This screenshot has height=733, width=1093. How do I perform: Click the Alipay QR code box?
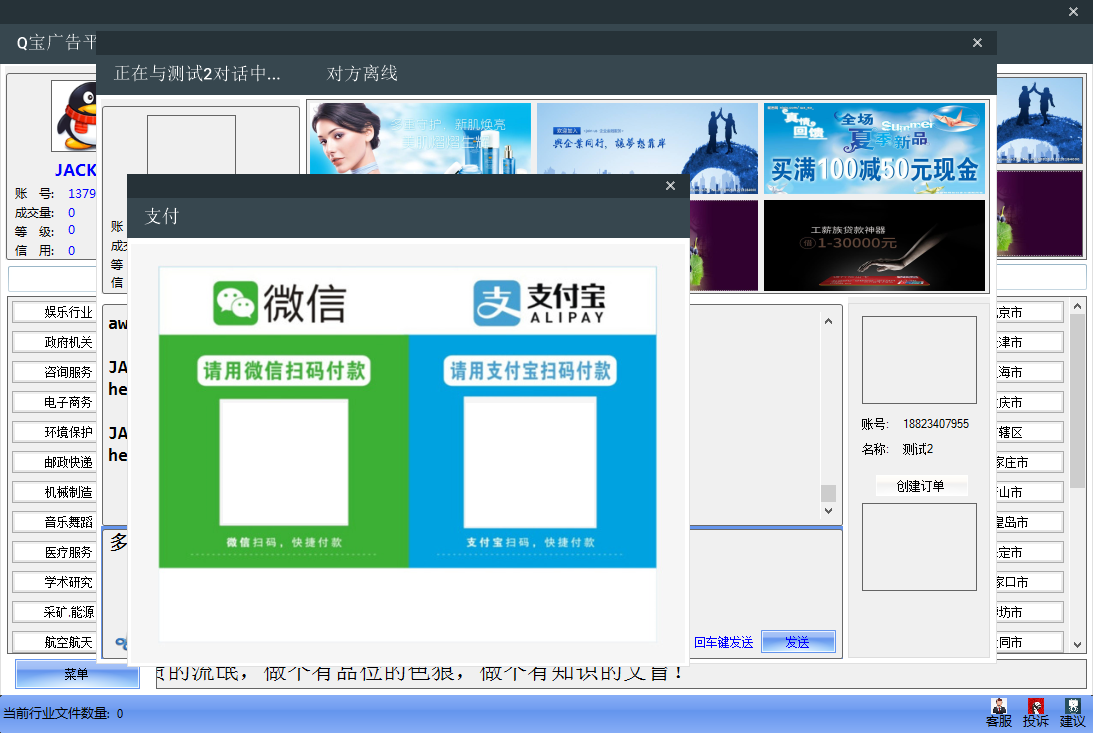pos(530,462)
